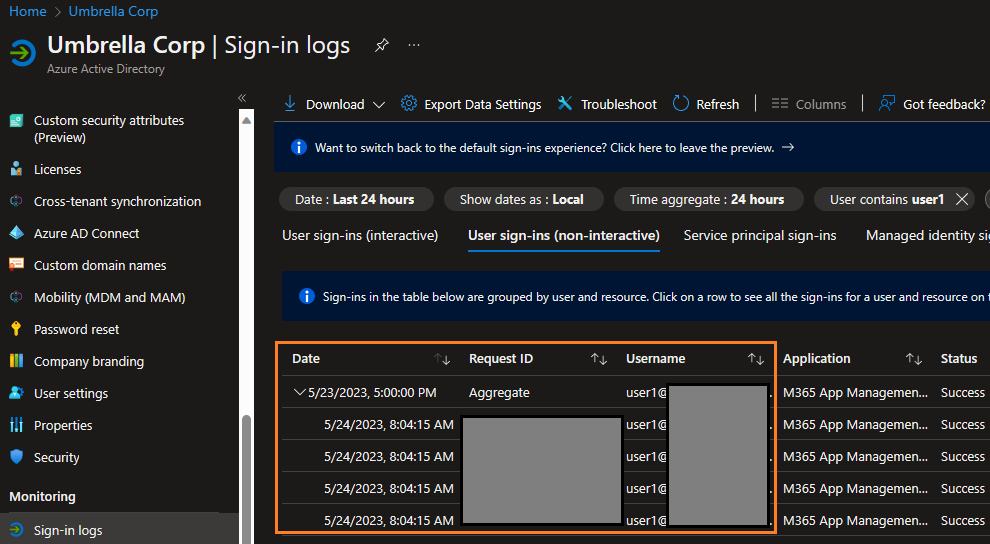This screenshot has width=990, height=544.
Task: Click the Password reset key icon
Action: point(16,329)
